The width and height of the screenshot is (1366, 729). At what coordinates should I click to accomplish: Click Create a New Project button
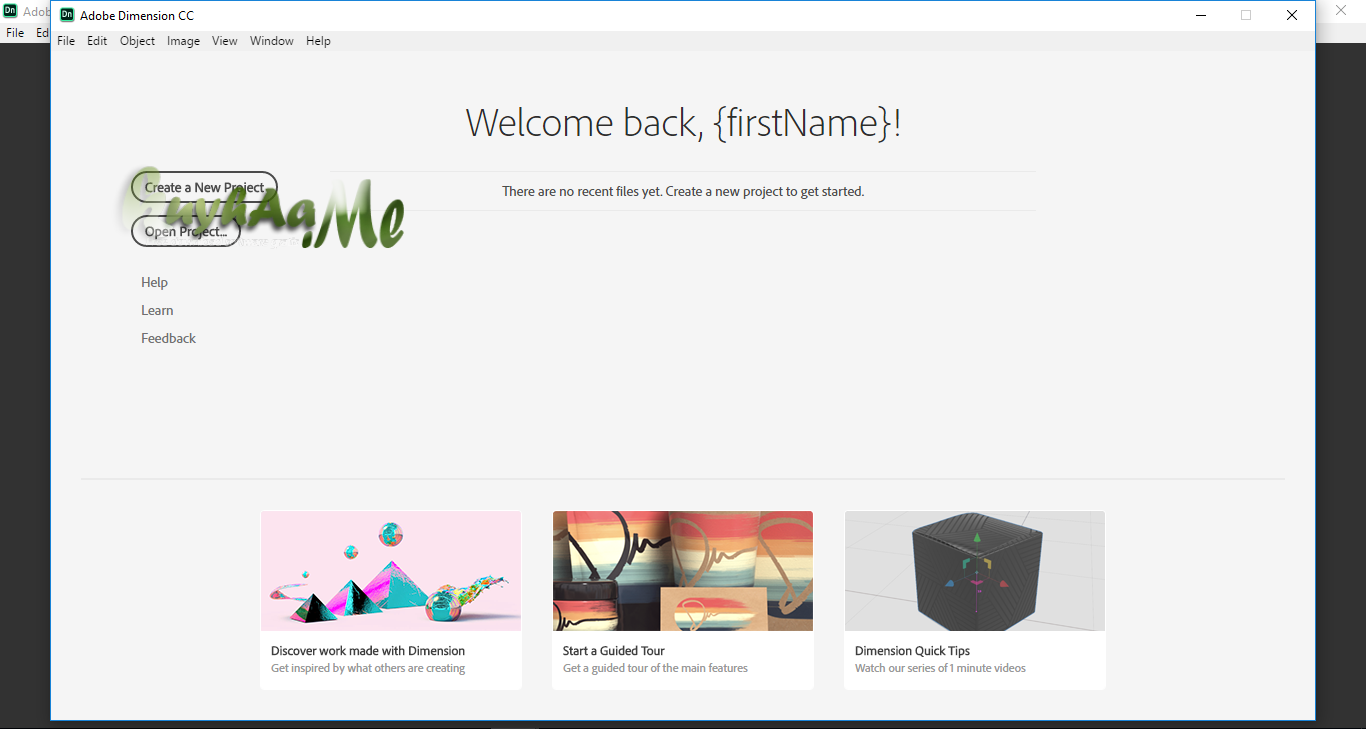[x=204, y=187]
